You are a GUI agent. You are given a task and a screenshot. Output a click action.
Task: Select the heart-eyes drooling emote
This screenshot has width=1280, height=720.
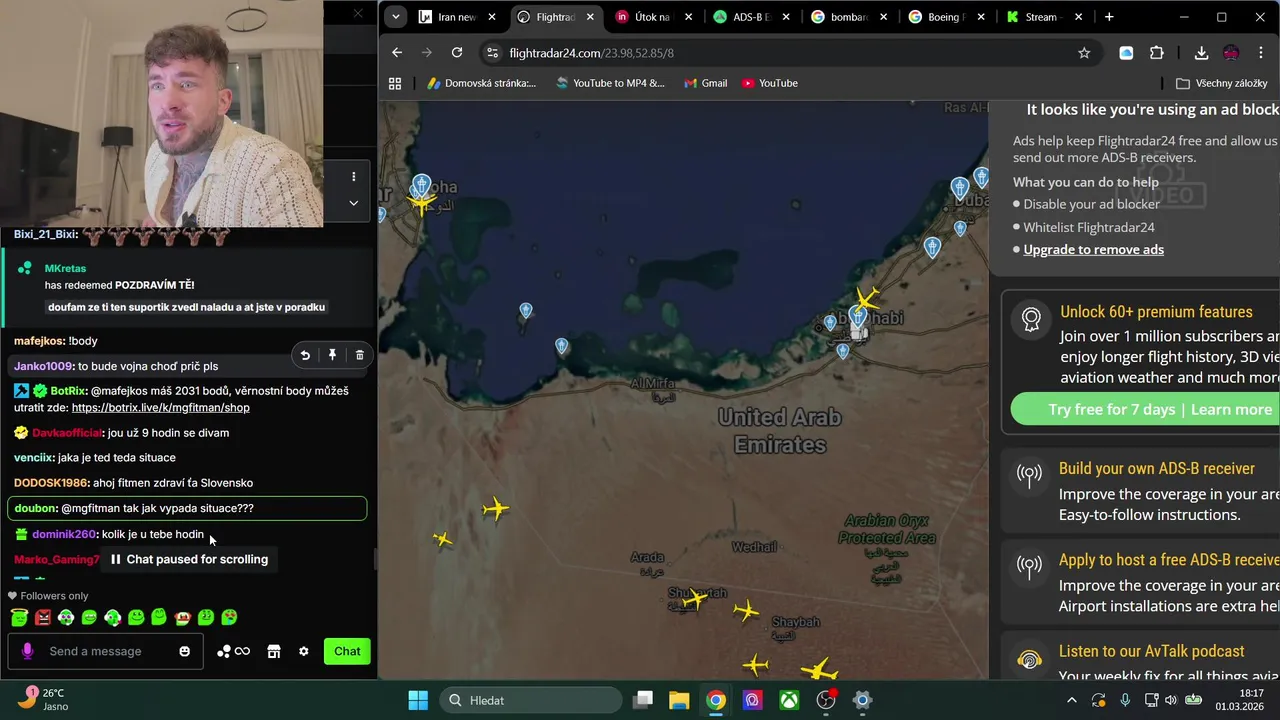(x=229, y=618)
